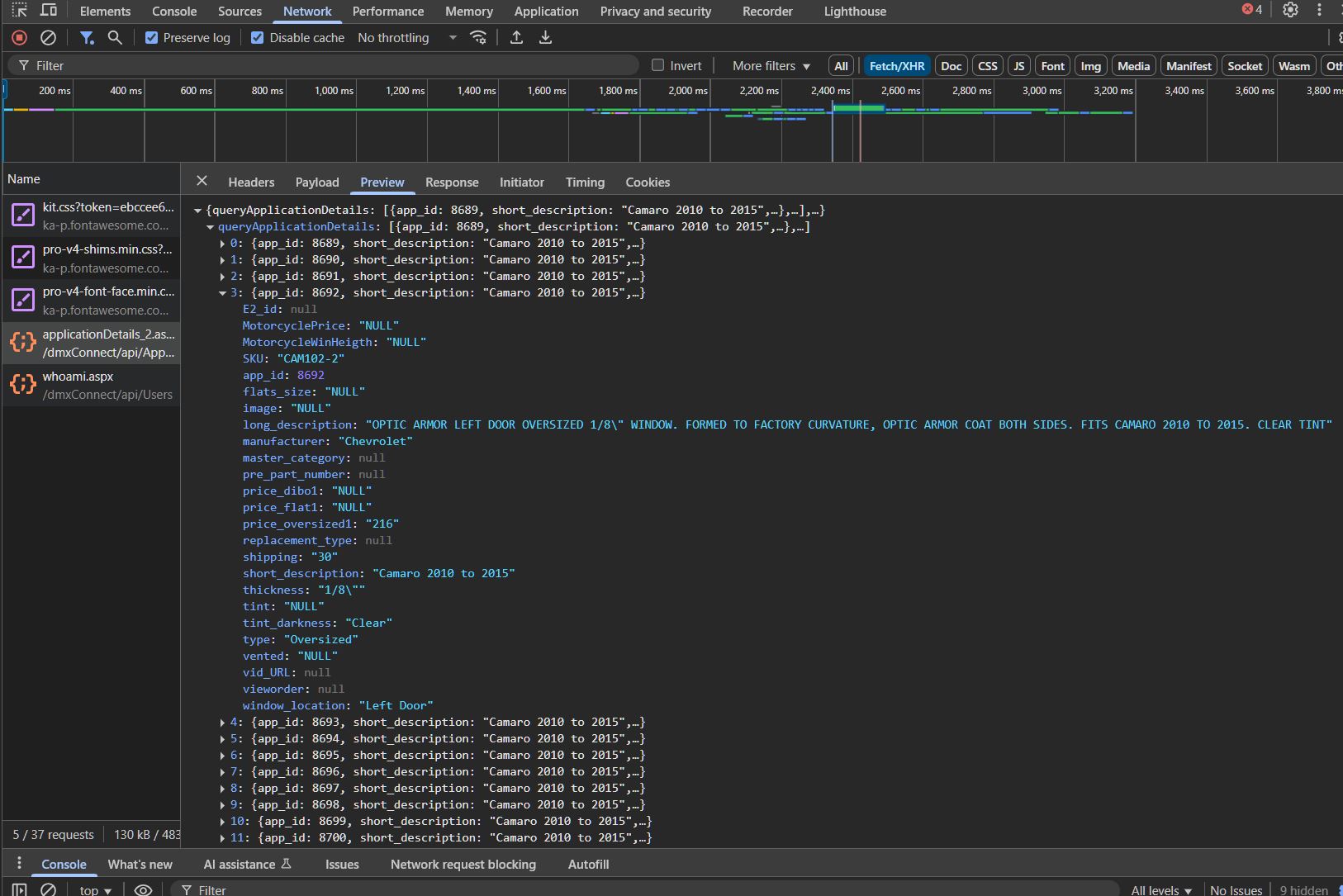Click the export HAR download icon
The width and height of the screenshot is (1343, 896).
pyautogui.click(x=545, y=37)
